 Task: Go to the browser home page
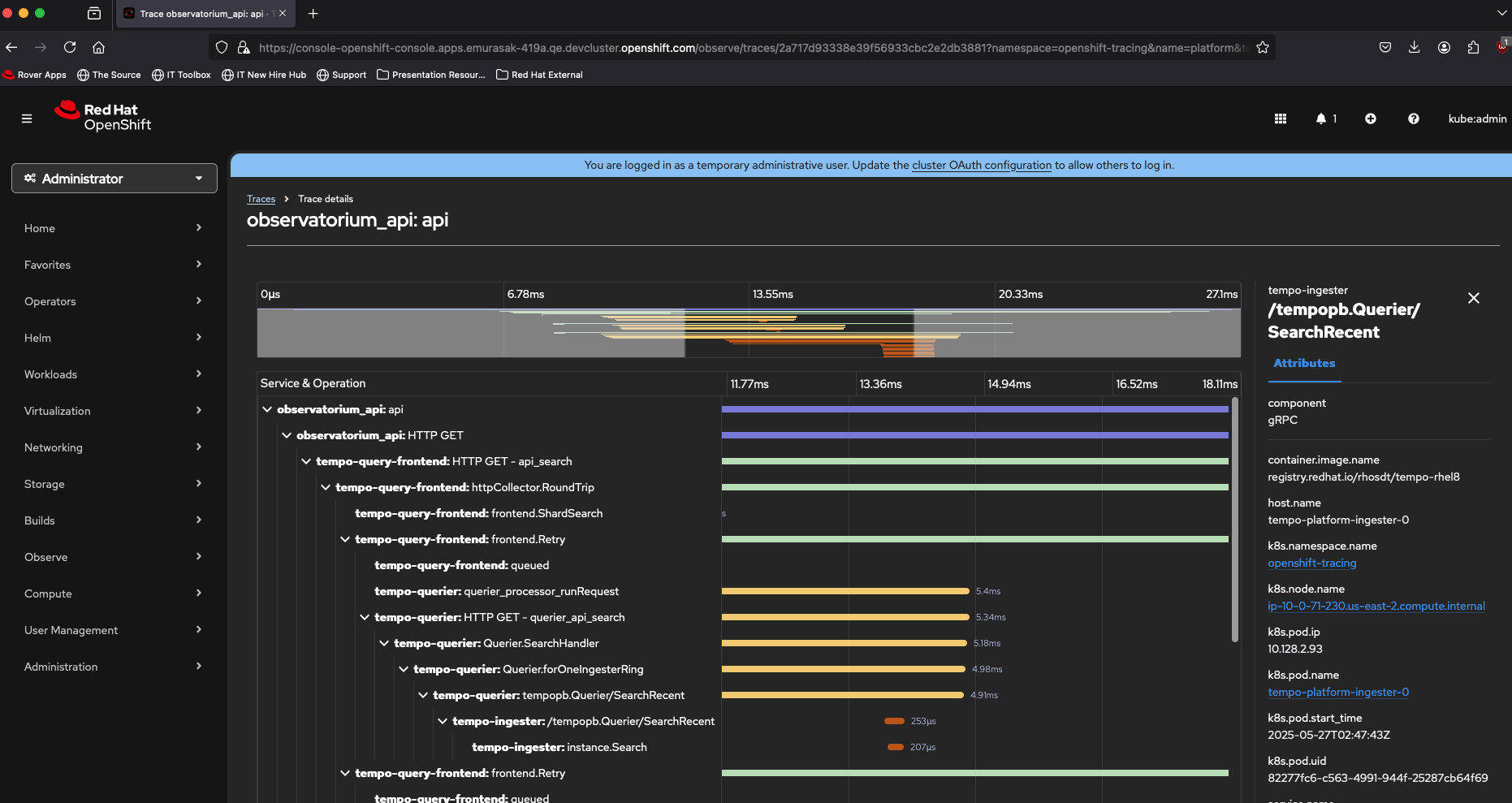(99, 47)
